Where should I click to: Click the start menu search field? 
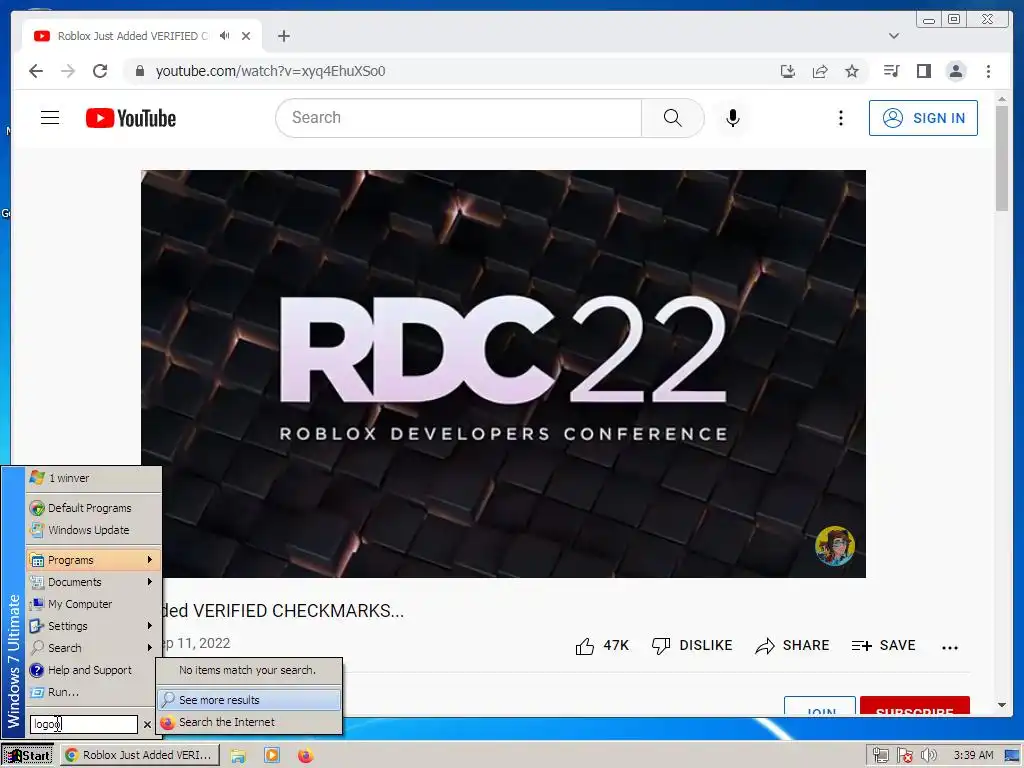click(84, 724)
